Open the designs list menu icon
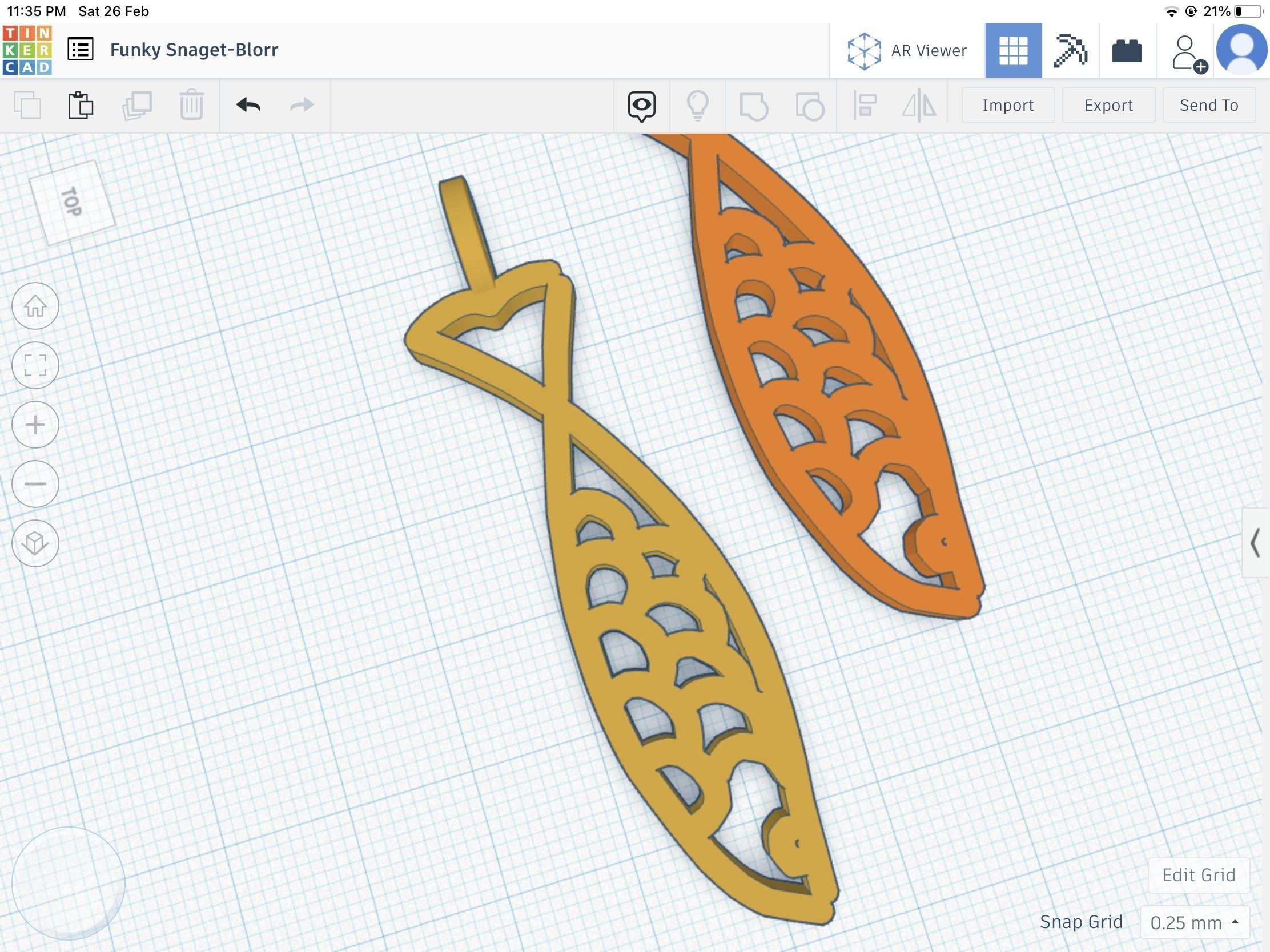The image size is (1270, 952). coord(81,49)
